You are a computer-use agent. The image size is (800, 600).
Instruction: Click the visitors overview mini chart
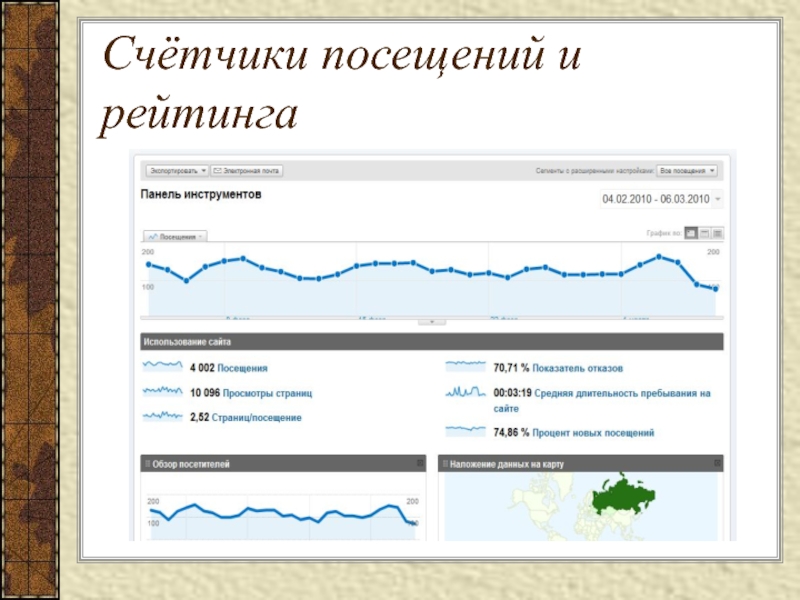coord(283,517)
